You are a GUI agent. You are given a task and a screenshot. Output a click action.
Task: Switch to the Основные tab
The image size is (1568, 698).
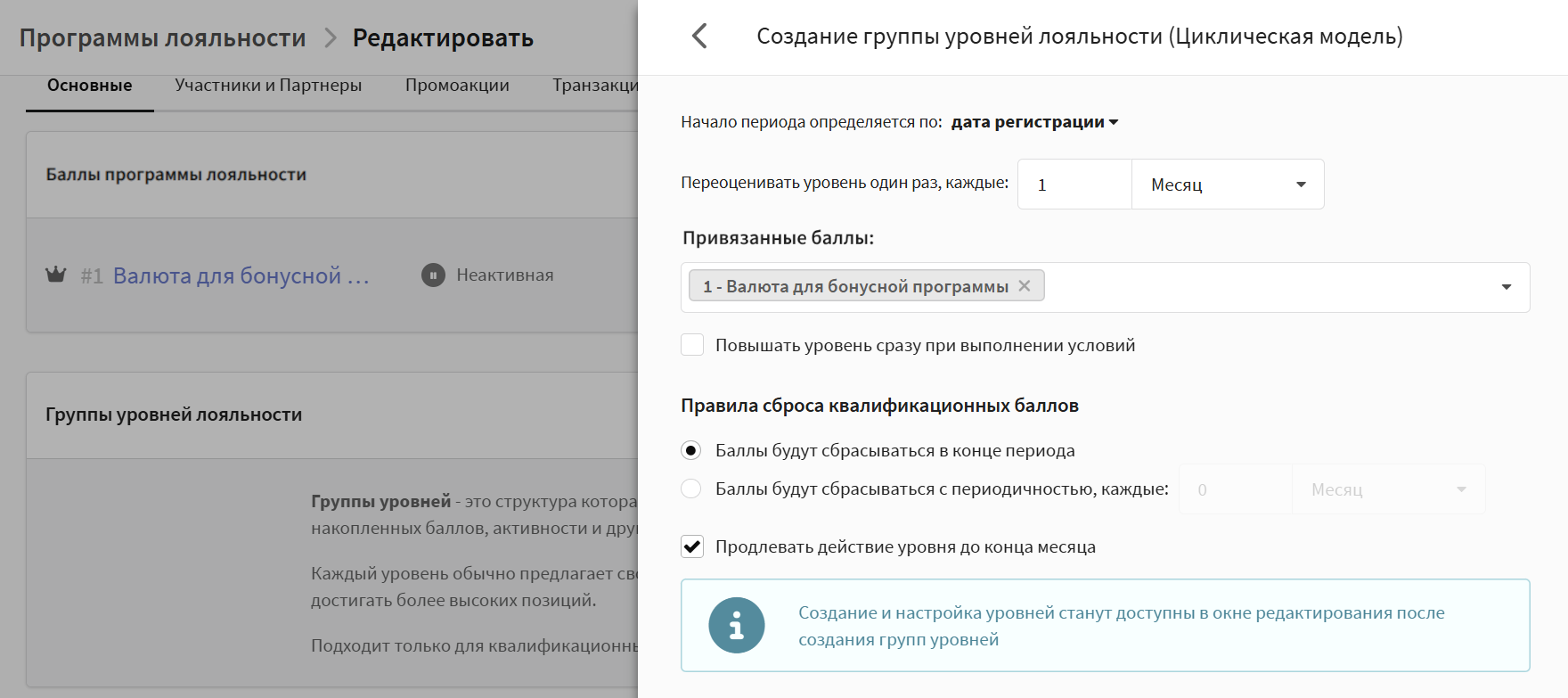click(x=89, y=86)
